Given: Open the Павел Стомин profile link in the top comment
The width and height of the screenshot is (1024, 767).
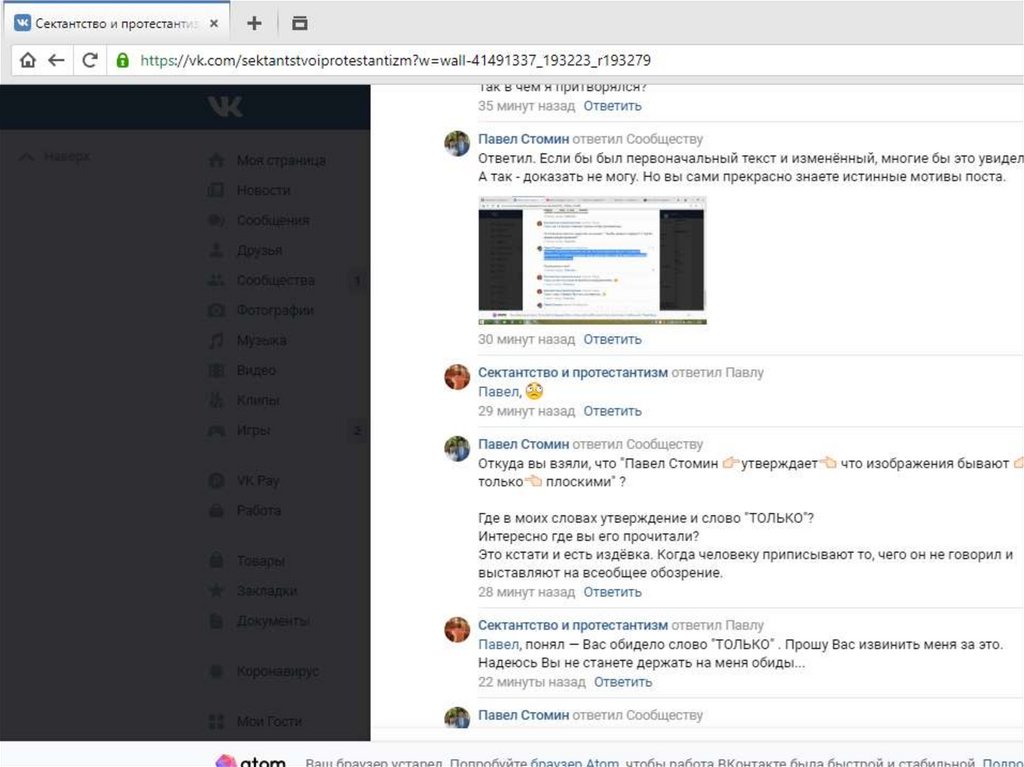Looking at the screenshot, I should 523,139.
